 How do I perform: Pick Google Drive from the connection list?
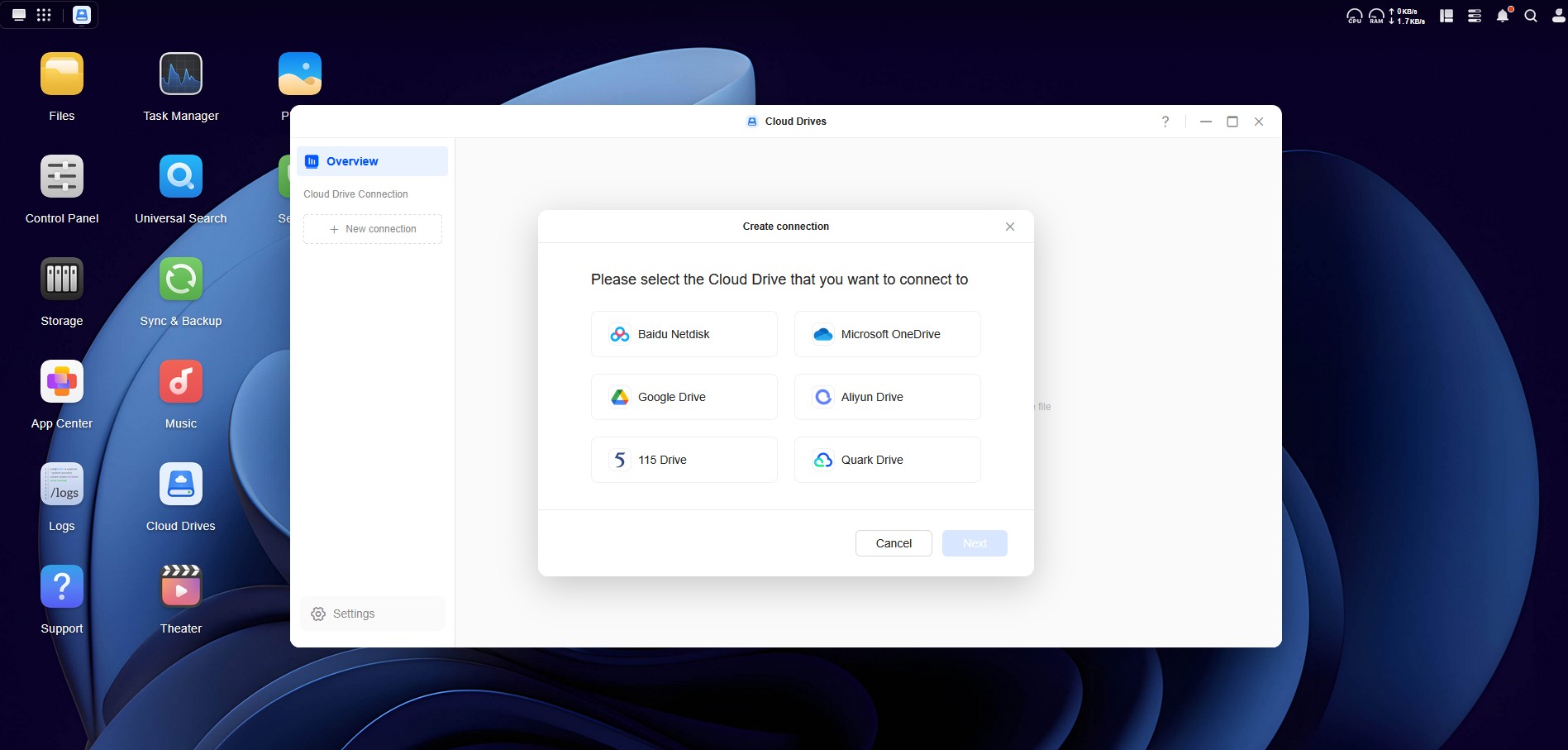click(x=684, y=397)
